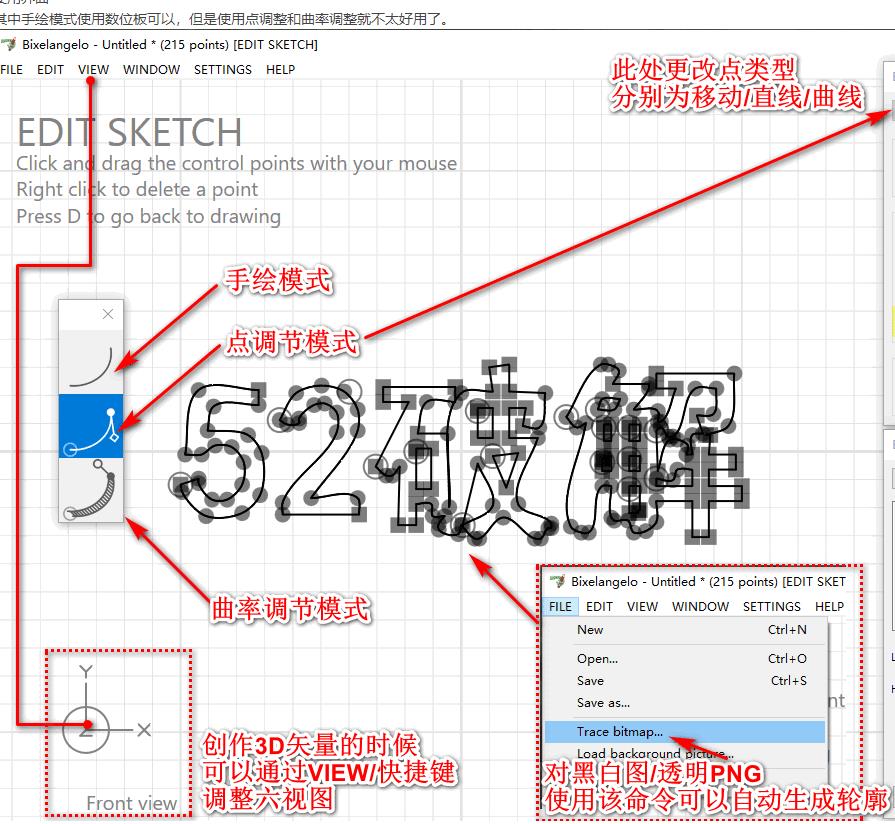Click the highlighted FILE tab in inset window
Screen dimensions: 895x824
[559, 606]
